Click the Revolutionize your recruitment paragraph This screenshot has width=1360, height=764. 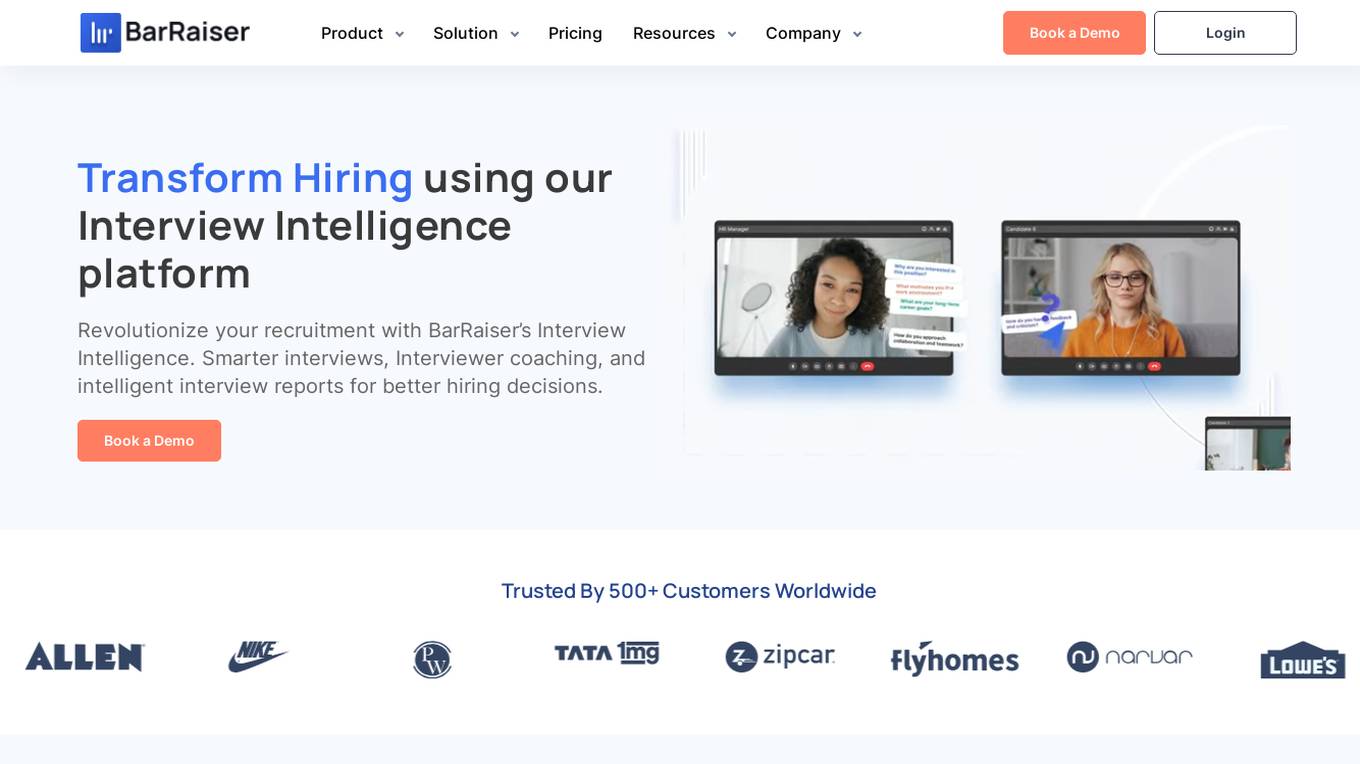361,358
